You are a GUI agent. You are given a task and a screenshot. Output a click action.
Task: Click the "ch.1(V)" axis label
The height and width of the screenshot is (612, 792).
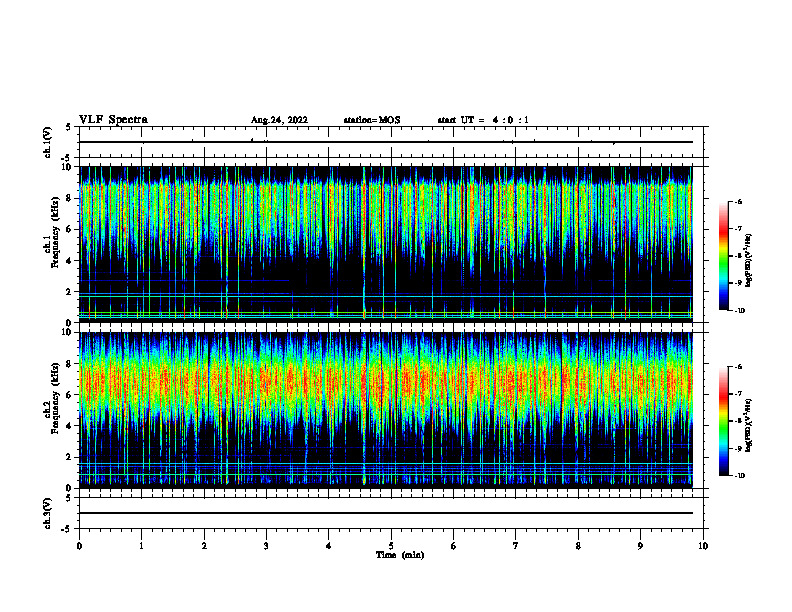pyautogui.click(x=47, y=142)
